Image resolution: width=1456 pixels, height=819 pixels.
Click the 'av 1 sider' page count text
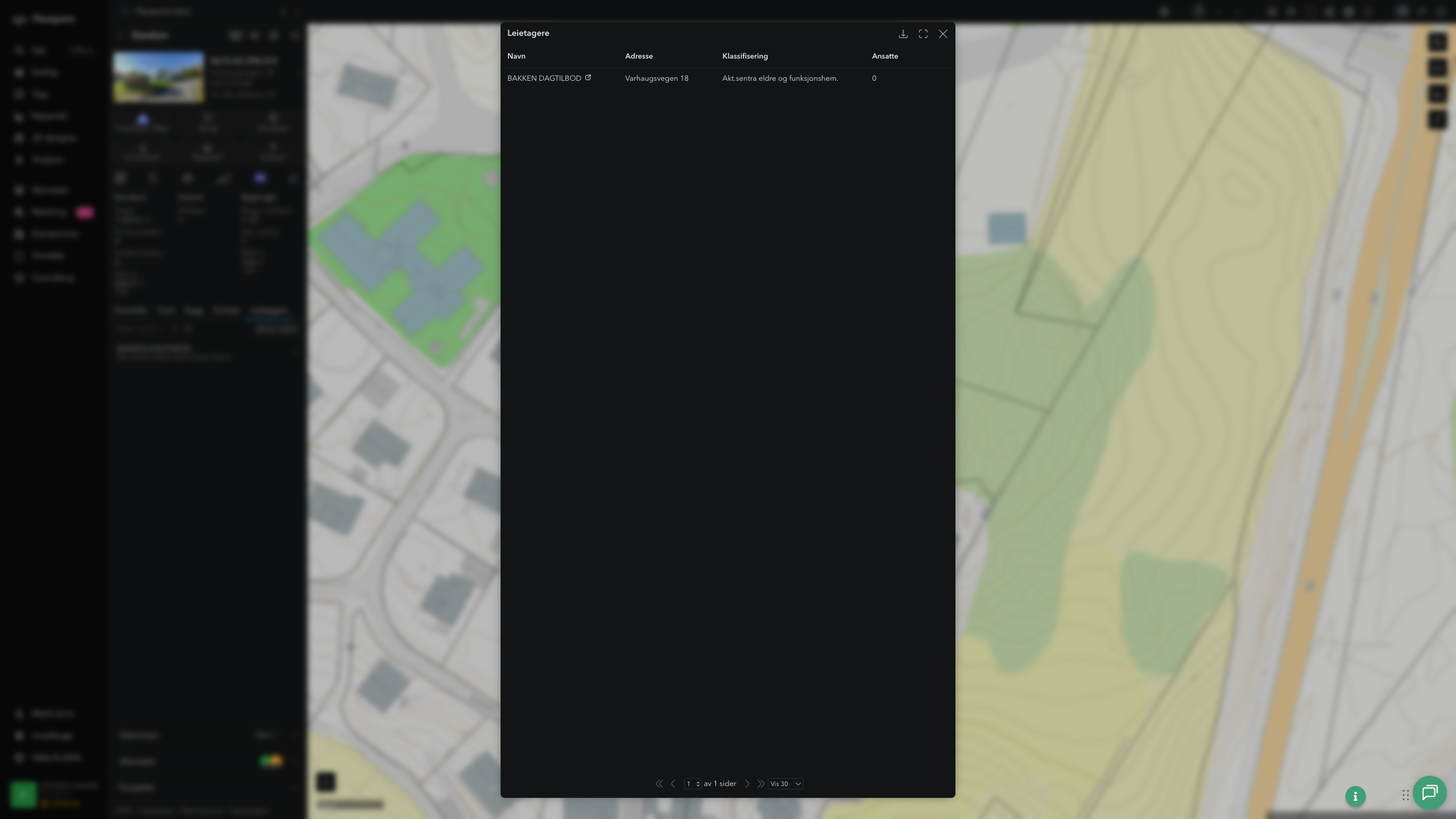pos(720,784)
